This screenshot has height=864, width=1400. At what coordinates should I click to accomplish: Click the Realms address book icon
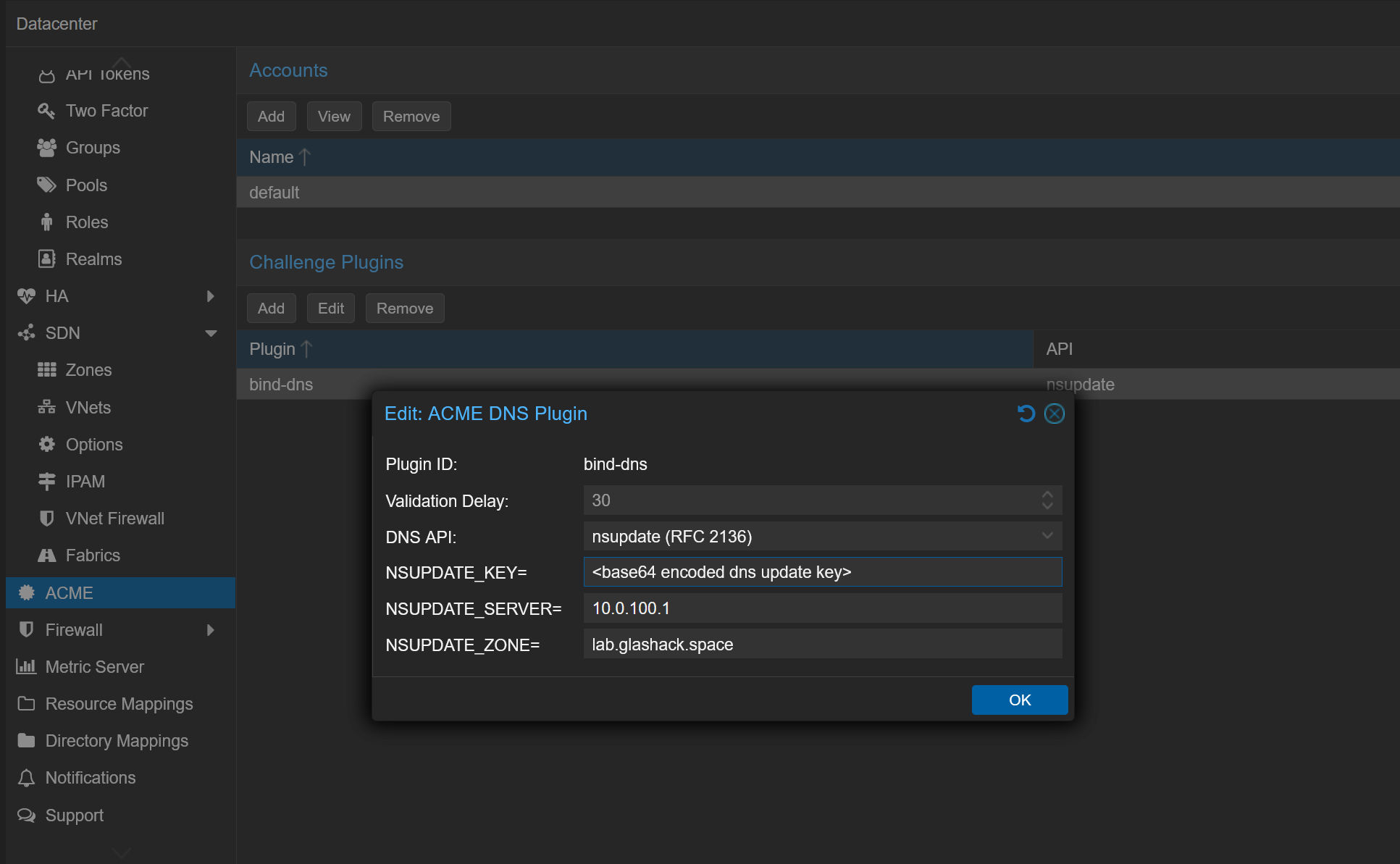(46, 259)
